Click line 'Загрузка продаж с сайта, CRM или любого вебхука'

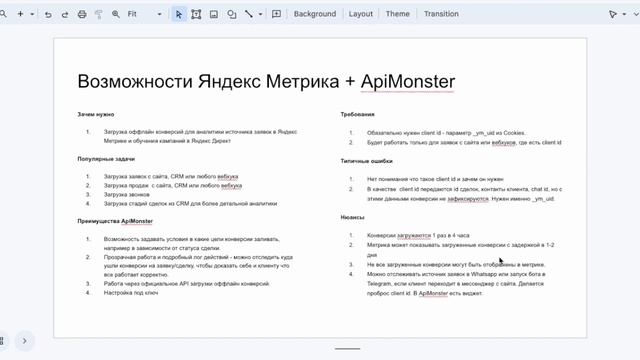point(173,185)
